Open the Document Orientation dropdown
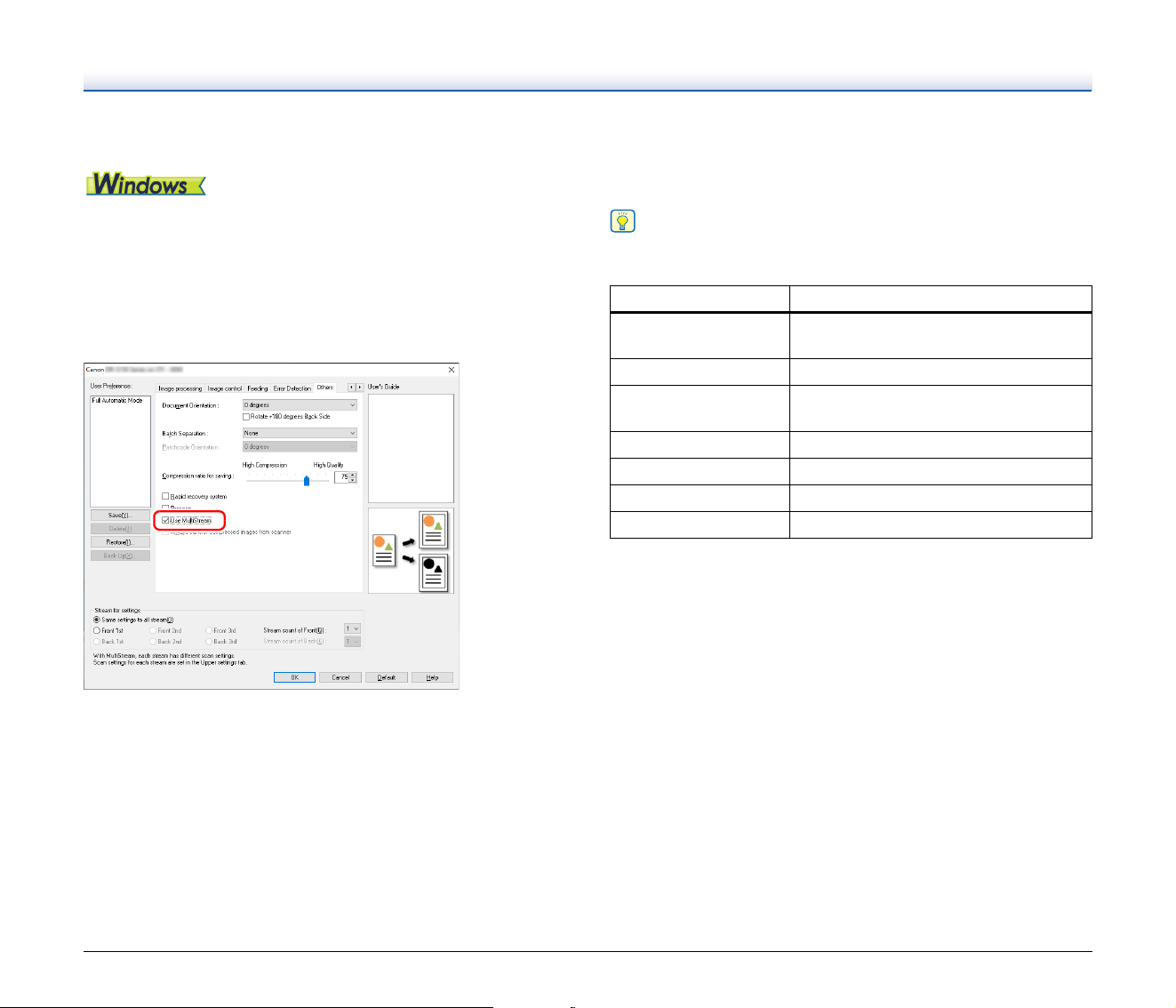Viewport: 1176px width, 1008px height. click(x=300, y=405)
